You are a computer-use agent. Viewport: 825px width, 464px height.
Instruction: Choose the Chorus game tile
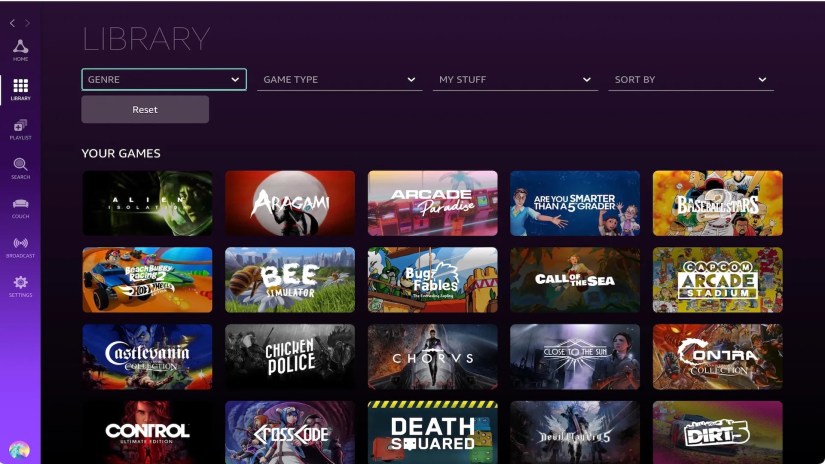coord(432,357)
